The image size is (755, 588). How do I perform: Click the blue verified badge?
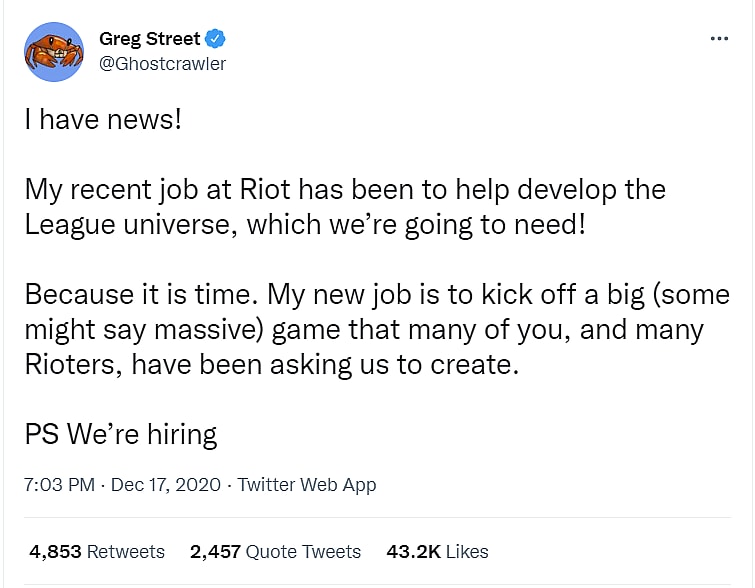tap(216, 40)
